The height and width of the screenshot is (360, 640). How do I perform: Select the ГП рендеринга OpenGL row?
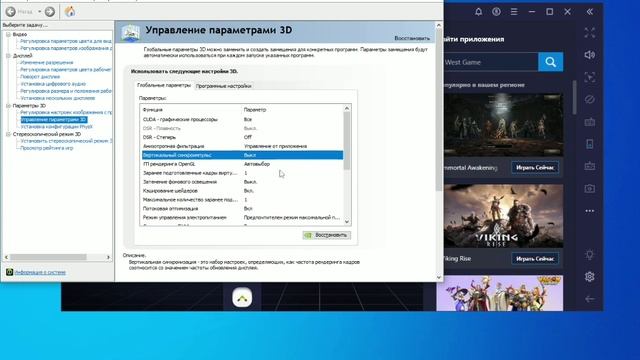click(x=242, y=164)
